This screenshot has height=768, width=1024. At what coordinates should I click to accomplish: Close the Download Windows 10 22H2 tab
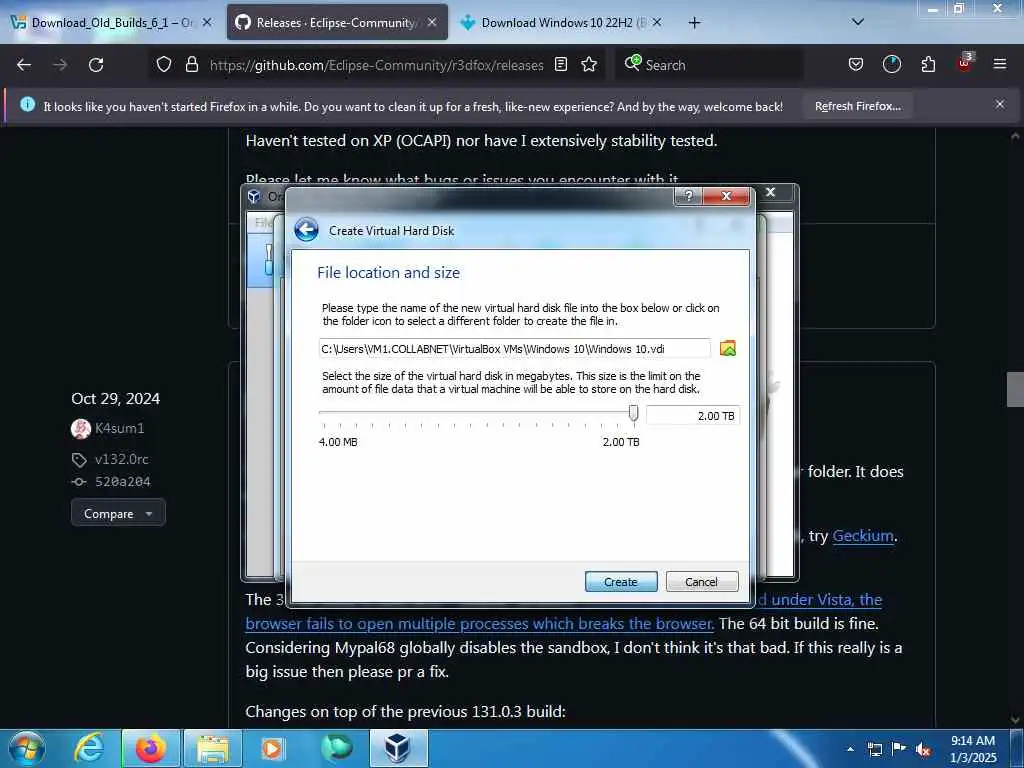(x=657, y=22)
